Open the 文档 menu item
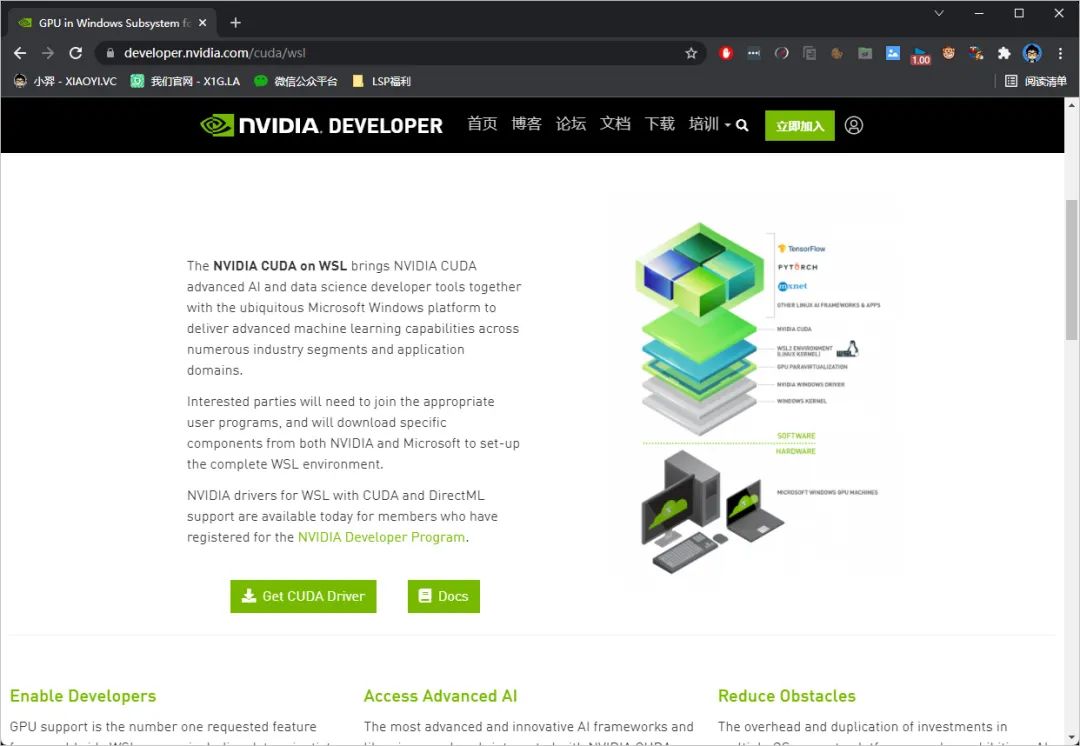 (x=615, y=124)
